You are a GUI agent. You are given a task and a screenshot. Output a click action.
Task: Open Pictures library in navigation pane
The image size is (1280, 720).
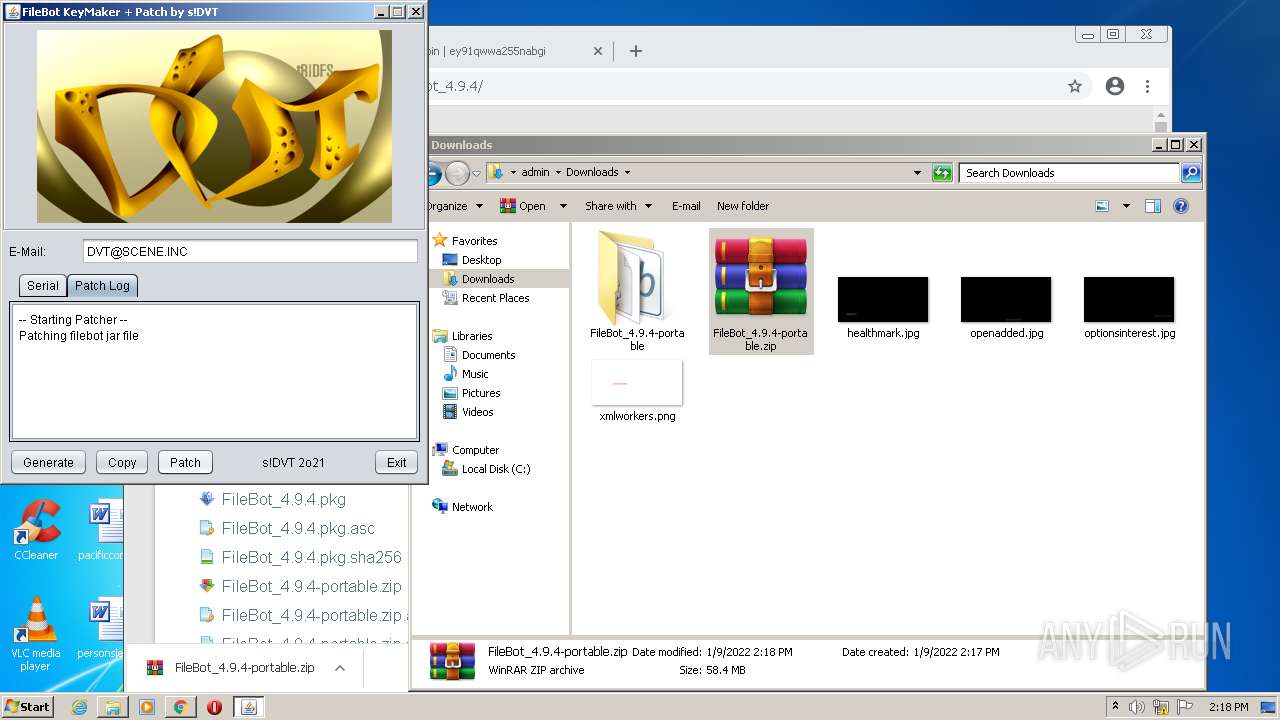click(481, 393)
